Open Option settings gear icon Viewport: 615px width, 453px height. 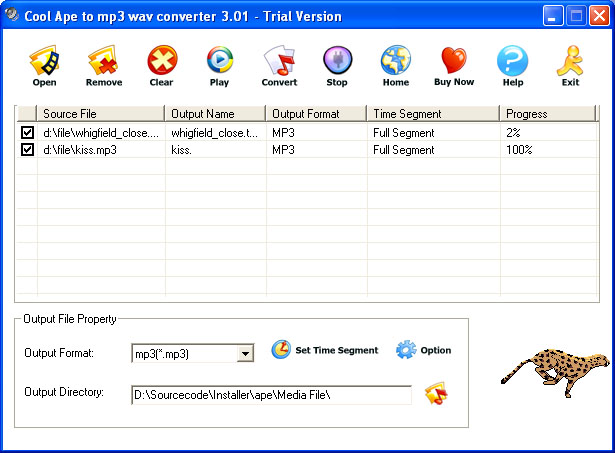pos(406,349)
